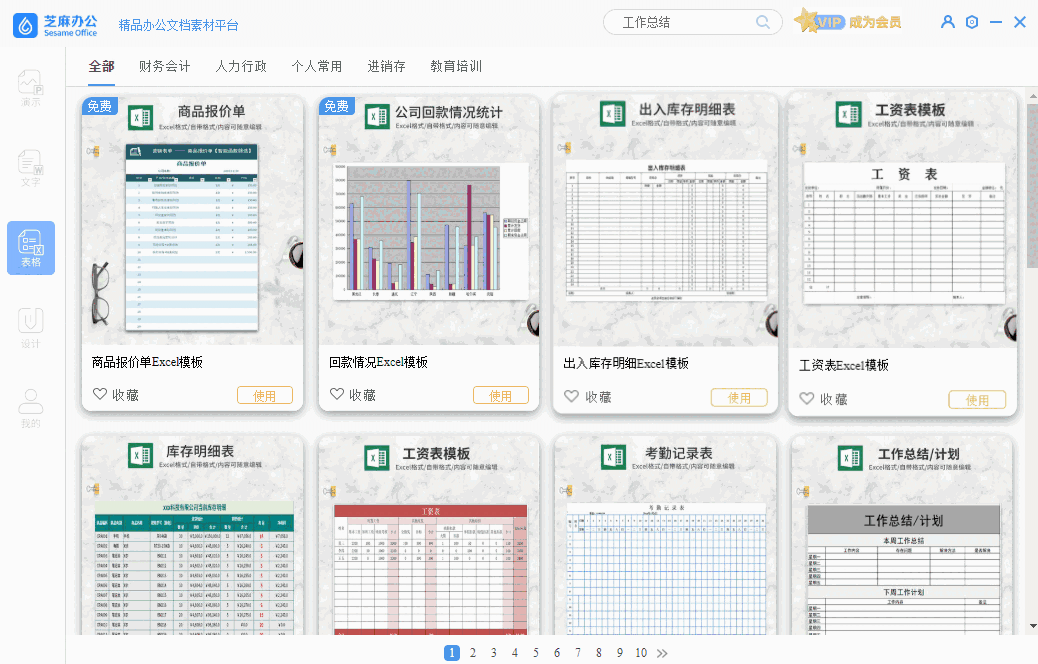The image size is (1038, 664).
Task: Switch to the 教育培训 tab
Action: [456, 67]
